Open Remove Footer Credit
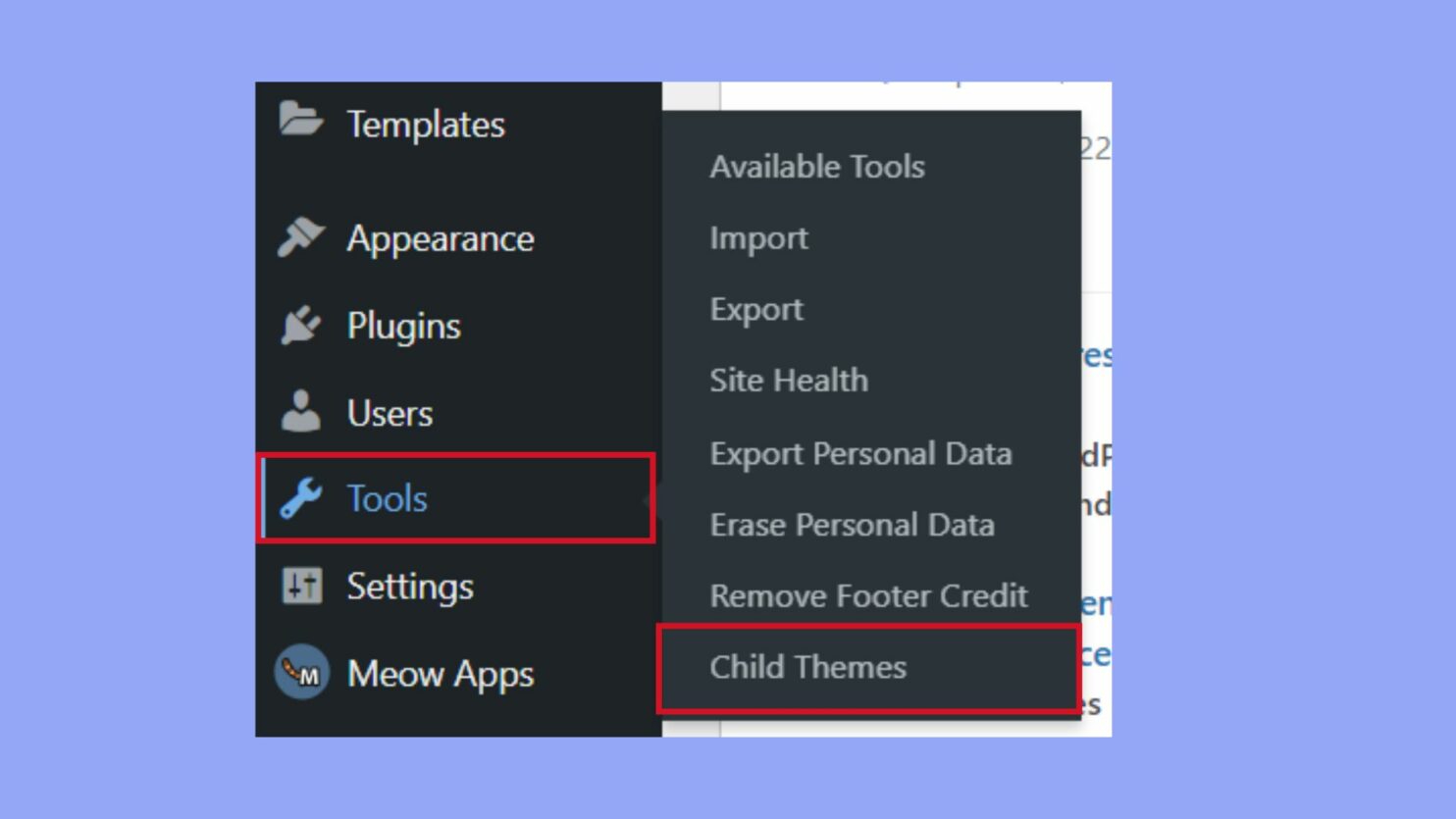This screenshot has height=819, width=1456. 868,595
